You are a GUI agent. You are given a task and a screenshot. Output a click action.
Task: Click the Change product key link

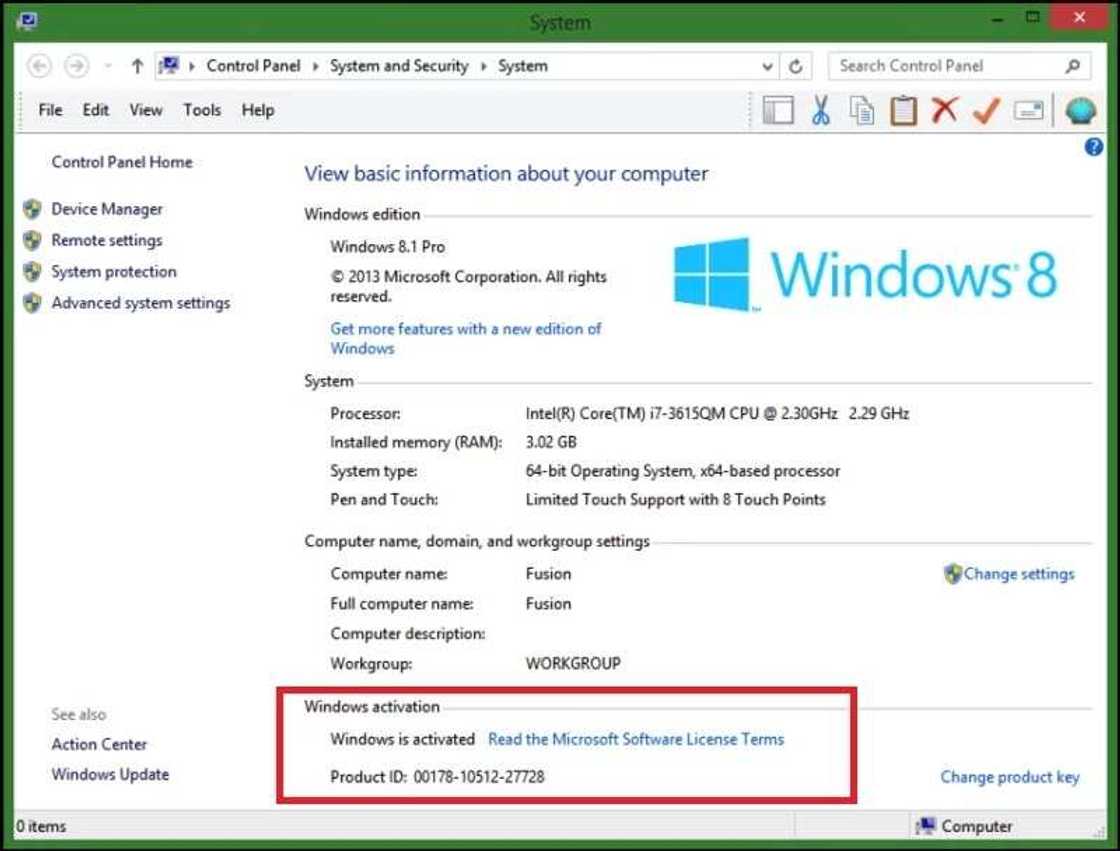(1009, 777)
